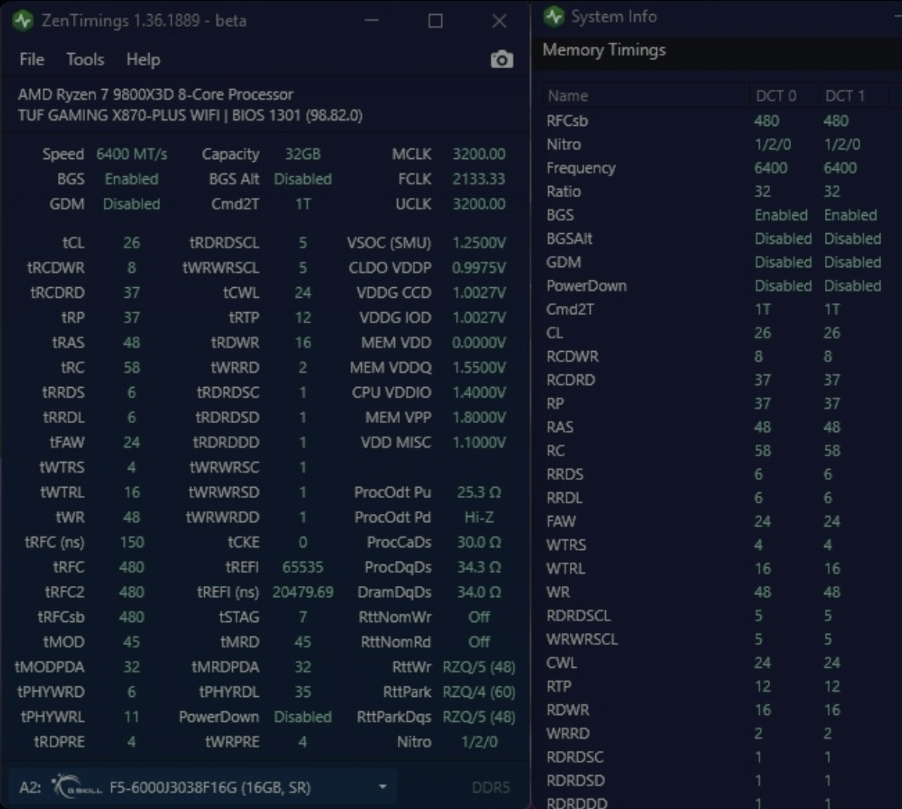Click the MEM VPP value 1.8000V

479,417
